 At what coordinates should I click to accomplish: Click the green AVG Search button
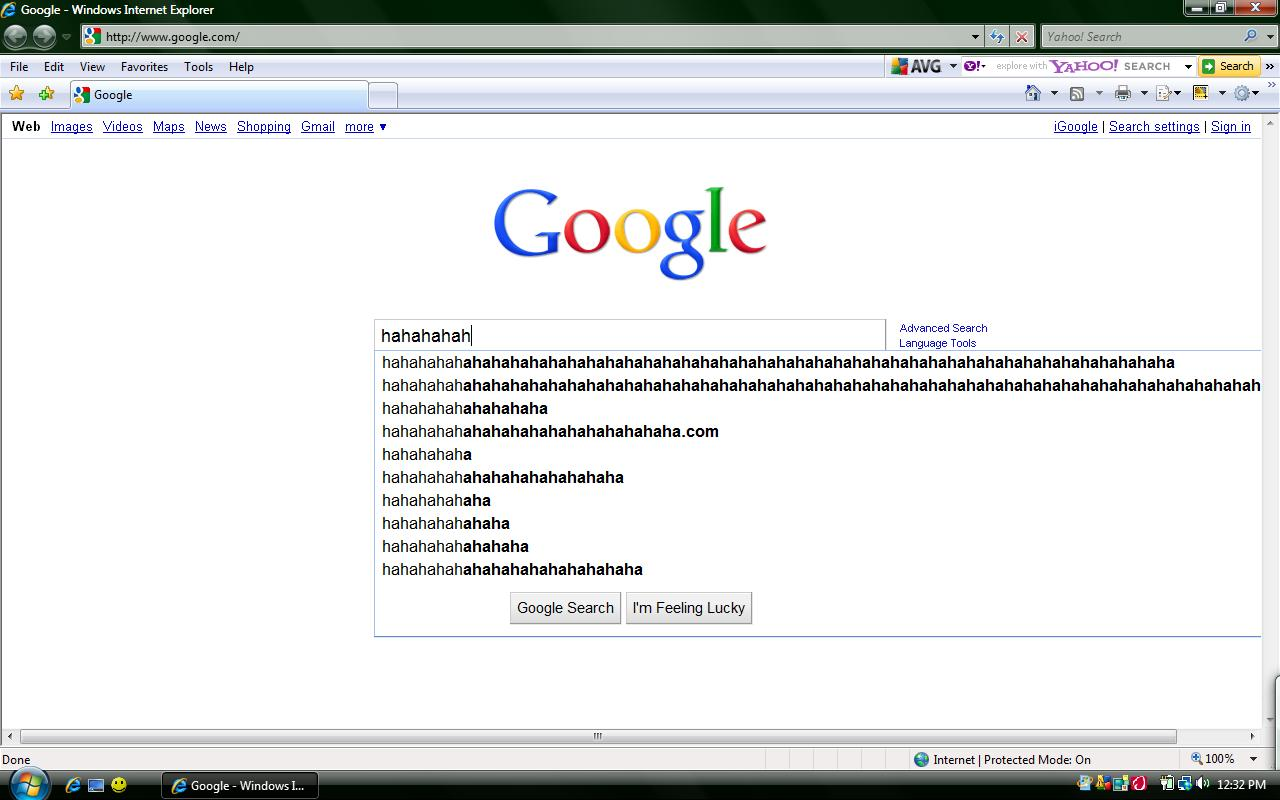pos(1228,66)
